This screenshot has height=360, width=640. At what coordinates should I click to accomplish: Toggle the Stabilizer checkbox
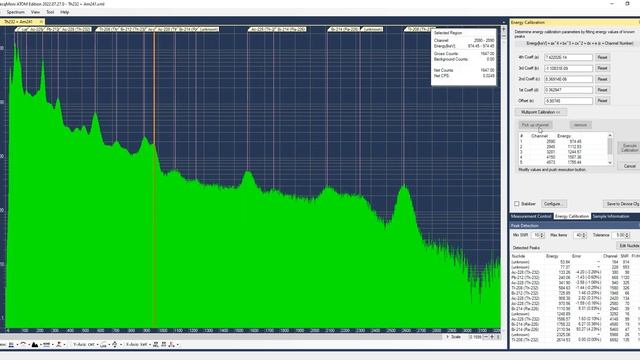(517, 204)
